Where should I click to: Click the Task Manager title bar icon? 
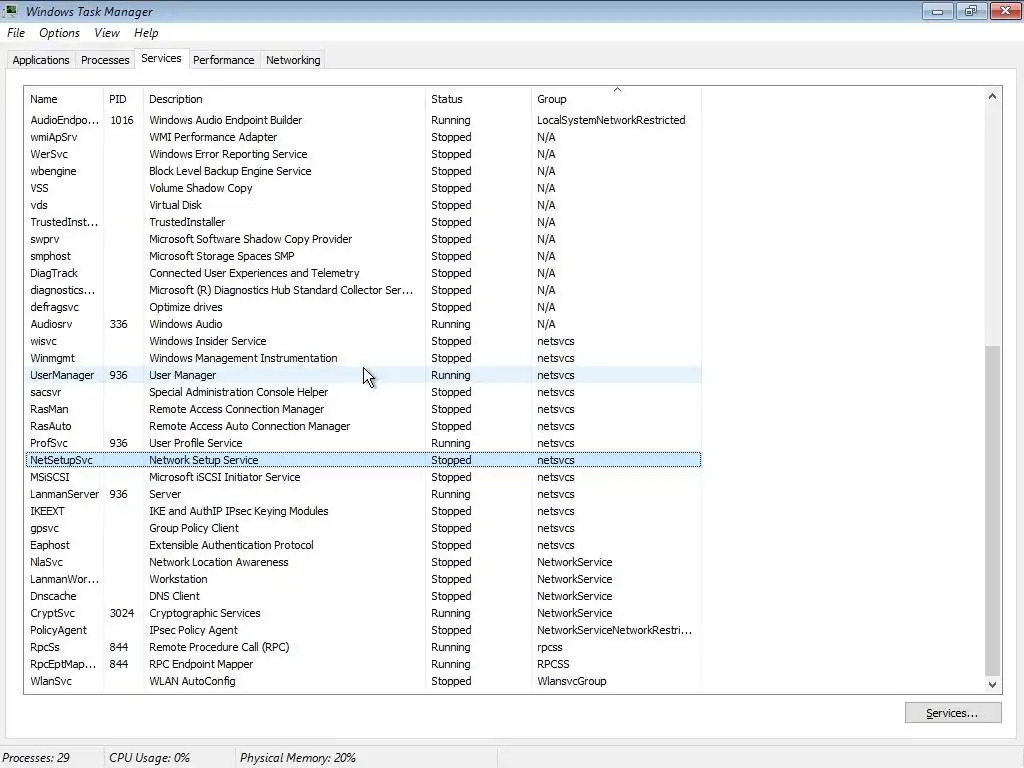pos(10,11)
